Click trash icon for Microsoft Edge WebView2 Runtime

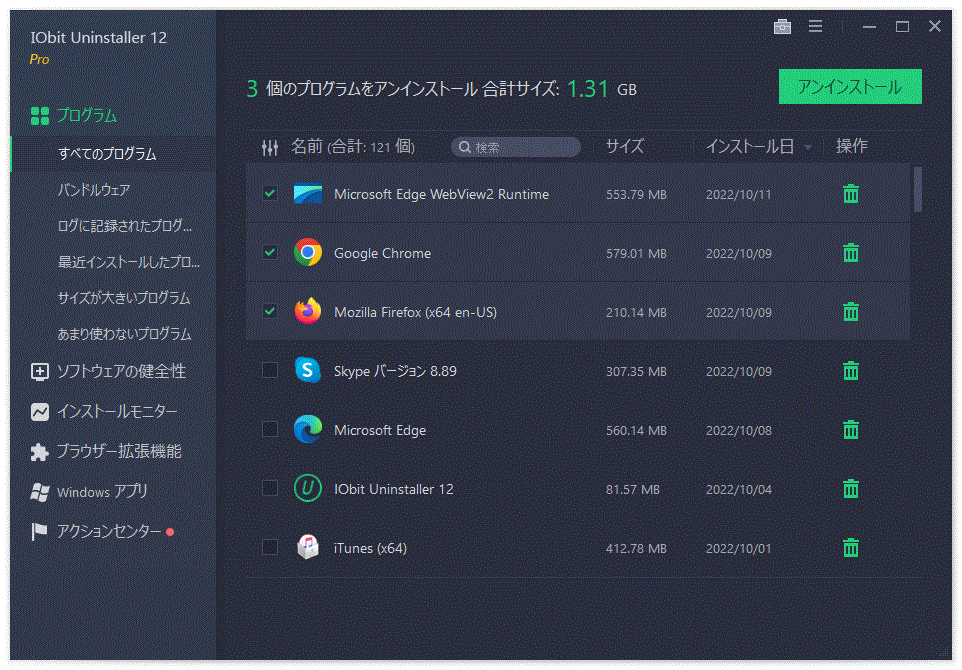850,194
